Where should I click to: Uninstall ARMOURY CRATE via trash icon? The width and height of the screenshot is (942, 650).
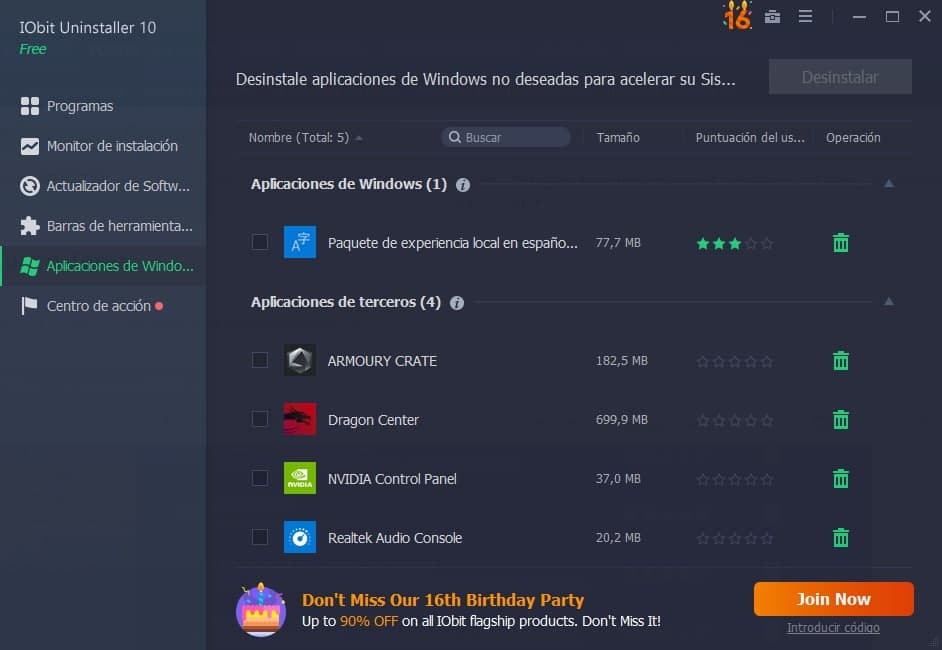[x=840, y=360]
